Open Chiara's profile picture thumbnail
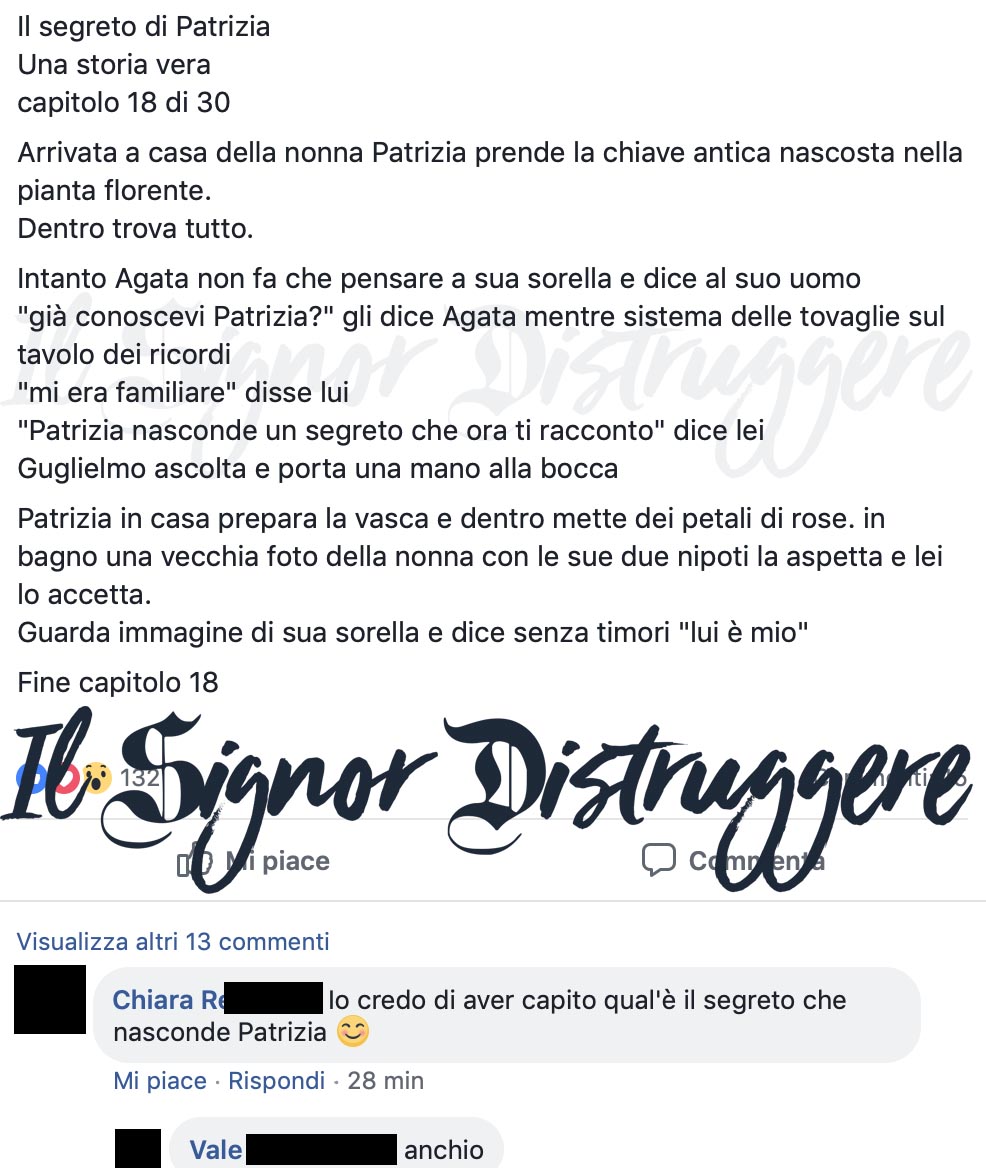986x1168 pixels. pyautogui.click(x=50, y=999)
